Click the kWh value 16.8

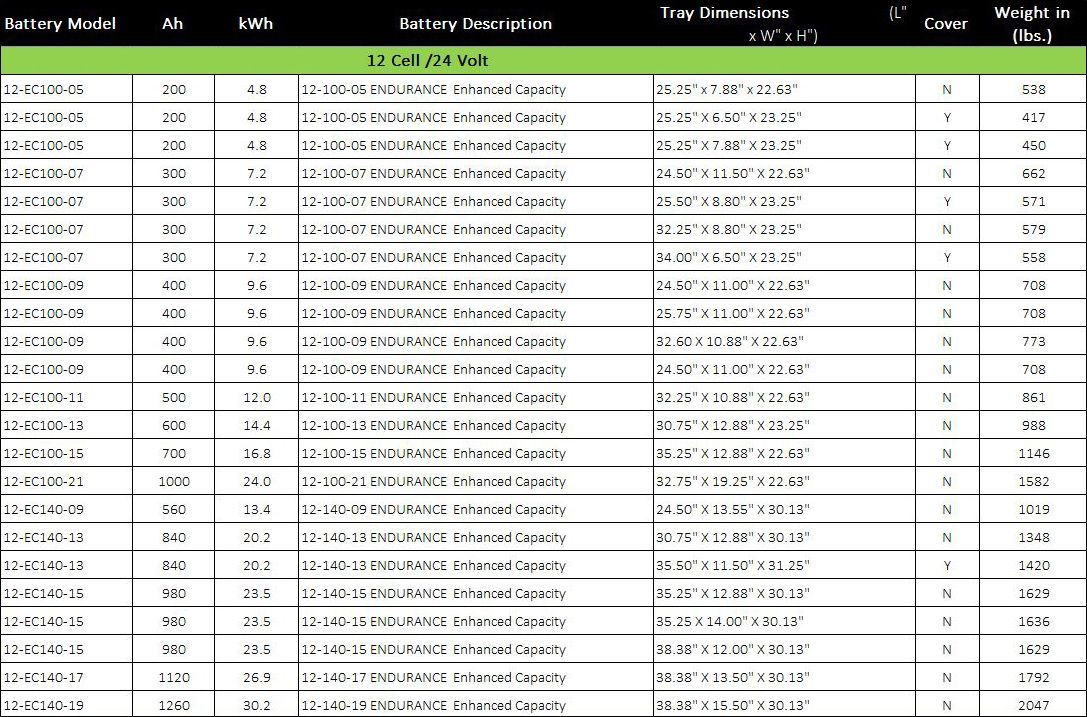(256, 453)
